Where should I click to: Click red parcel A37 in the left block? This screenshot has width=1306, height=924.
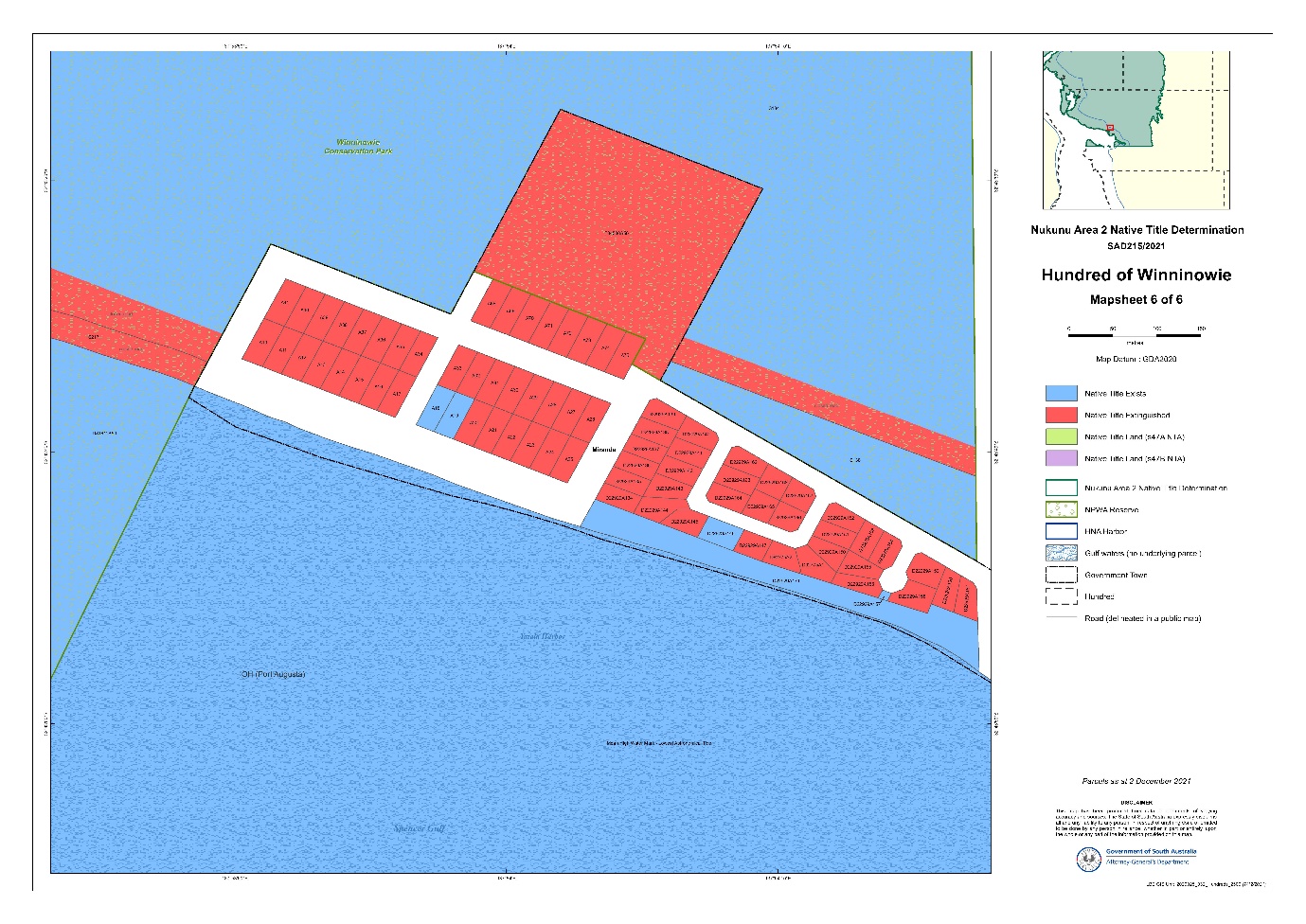point(362,332)
